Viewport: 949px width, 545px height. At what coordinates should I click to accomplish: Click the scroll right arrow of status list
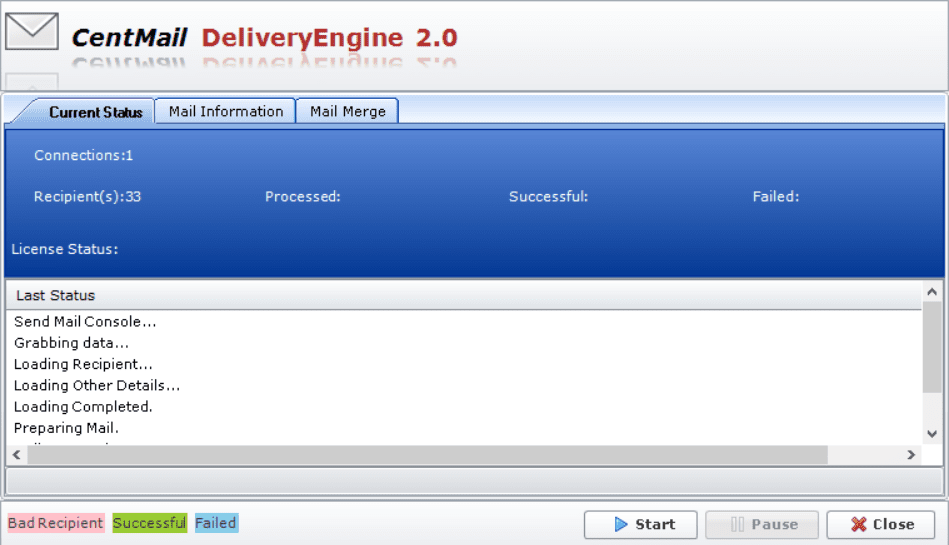911,455
